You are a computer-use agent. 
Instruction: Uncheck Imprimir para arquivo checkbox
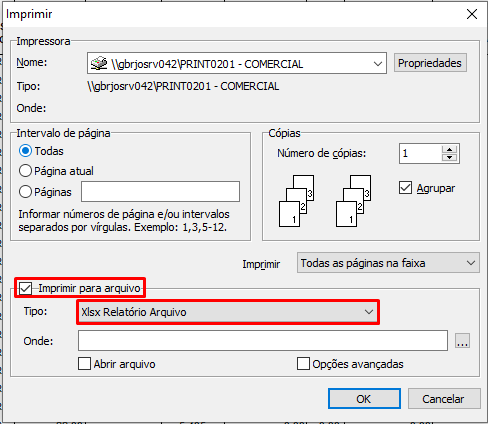point(26,288)
